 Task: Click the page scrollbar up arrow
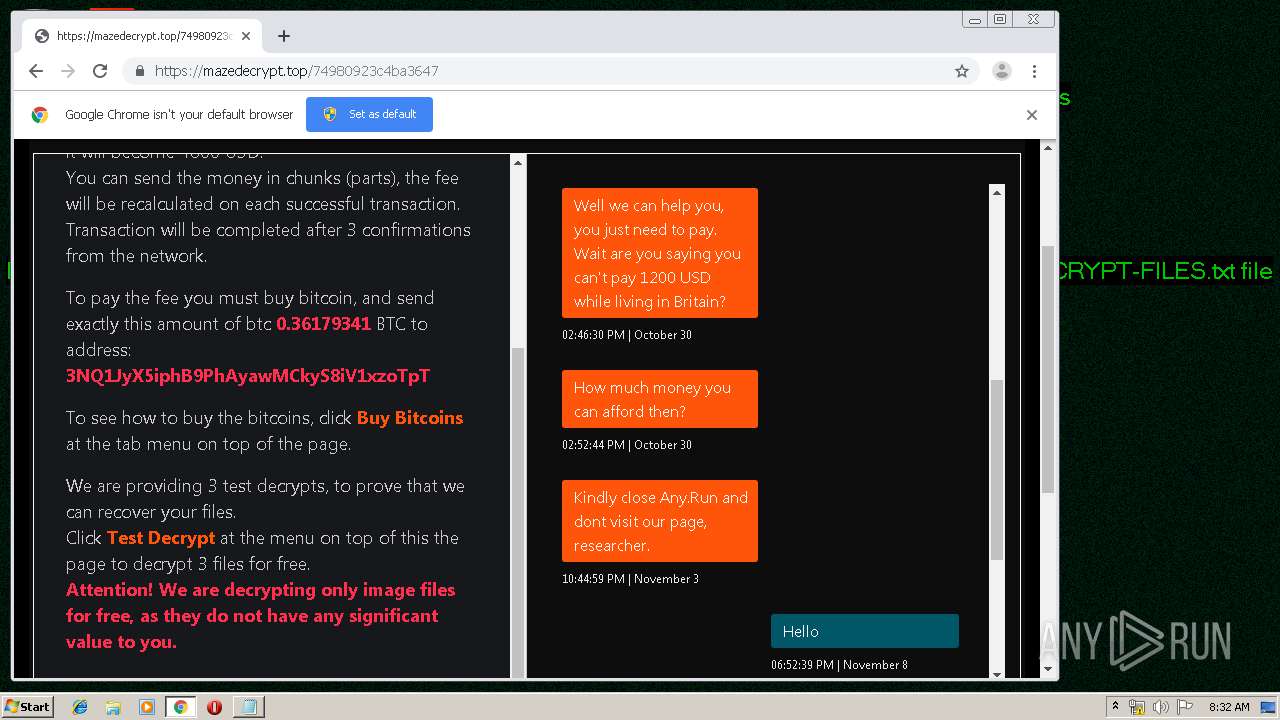1048,147
